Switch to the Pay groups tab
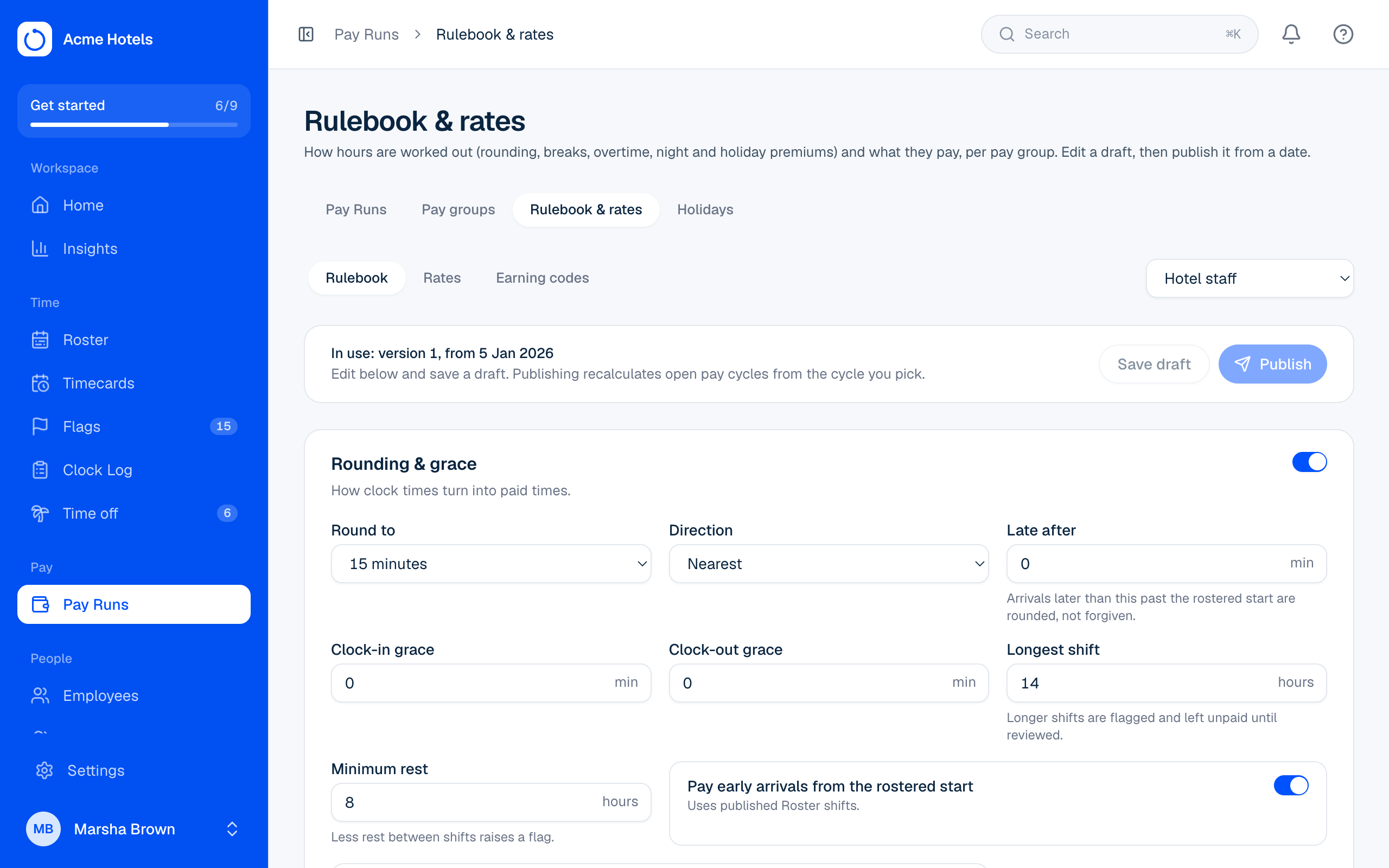The image size is (1389, 868). (458, 209)
